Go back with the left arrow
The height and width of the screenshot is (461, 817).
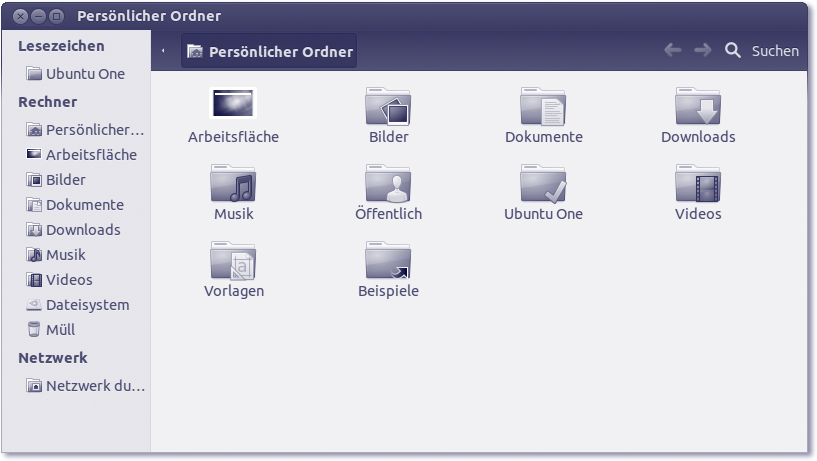672,50
